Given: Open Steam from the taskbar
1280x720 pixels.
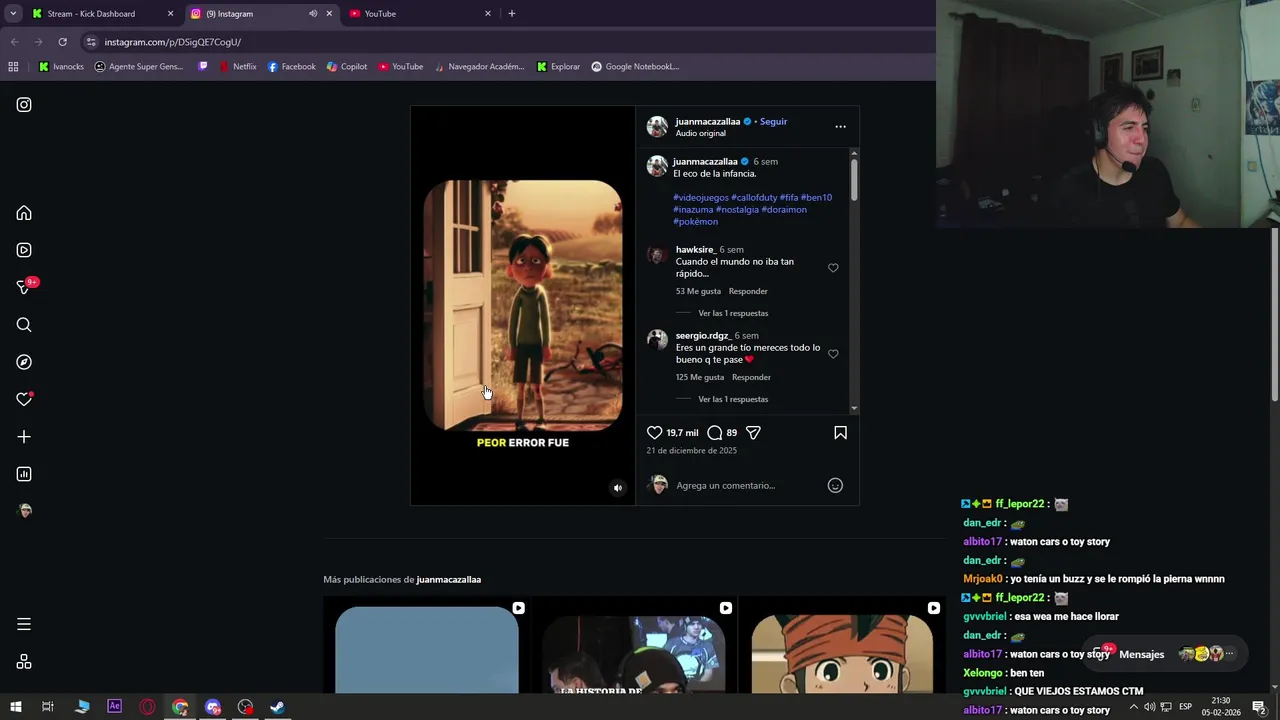Looking at the screenshot, I should click(278, 707).
